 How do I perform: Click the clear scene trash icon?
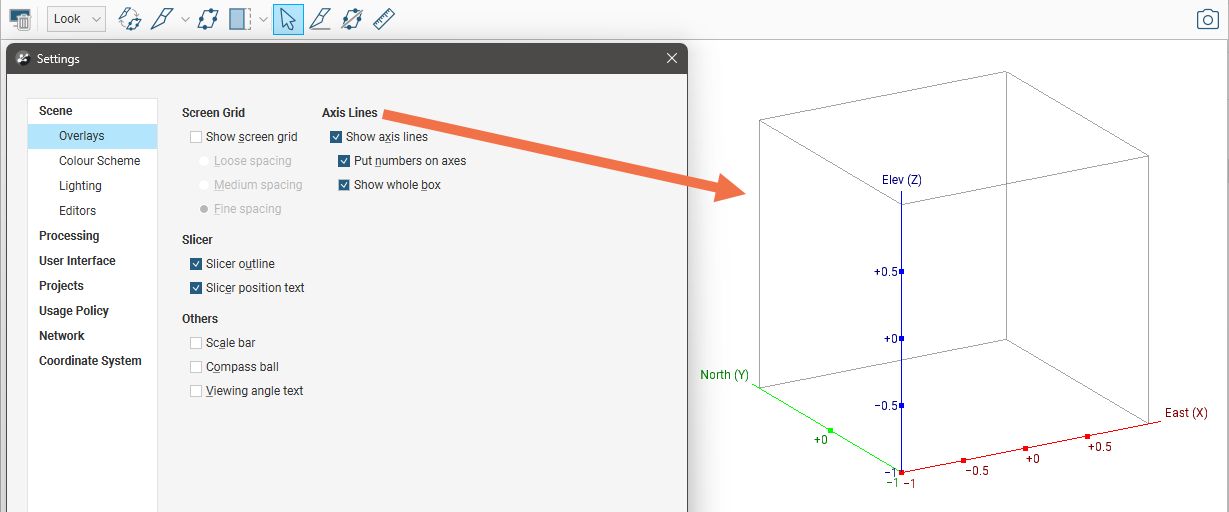tap(20, 19)
